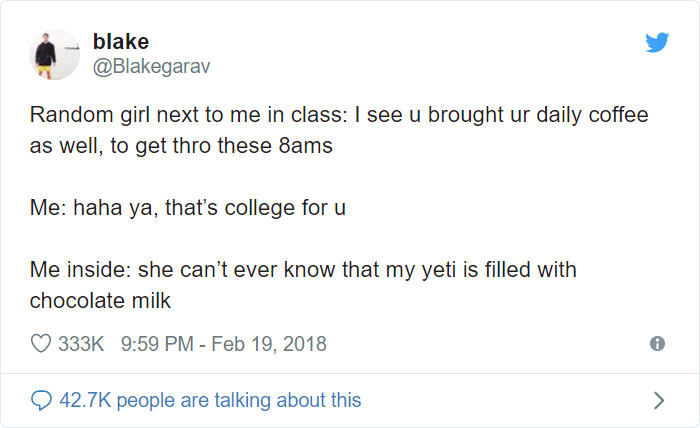Image resolution: width=700 pixels, height=428 pixels.
Task: Click the reply speech bubble icon
Action: point(42,400)
